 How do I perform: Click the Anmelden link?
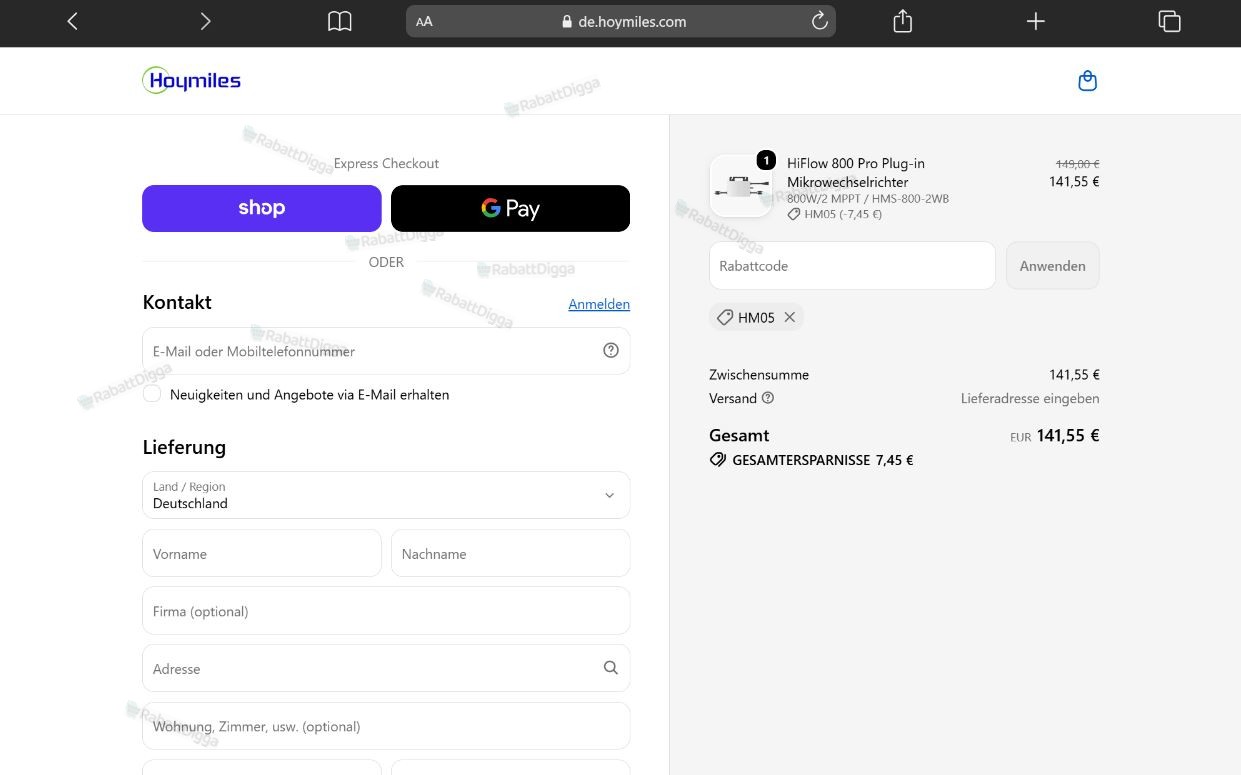[x=599, y=304]
